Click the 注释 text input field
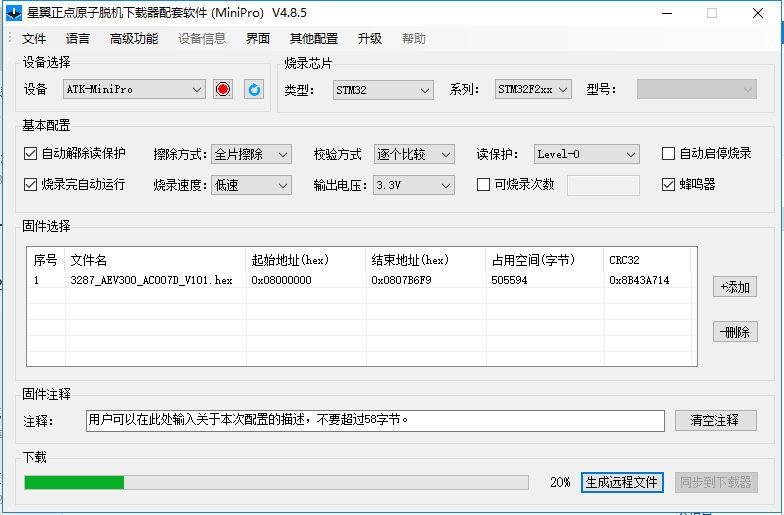Viewport: 784px width, 515px height. (375, 420)
